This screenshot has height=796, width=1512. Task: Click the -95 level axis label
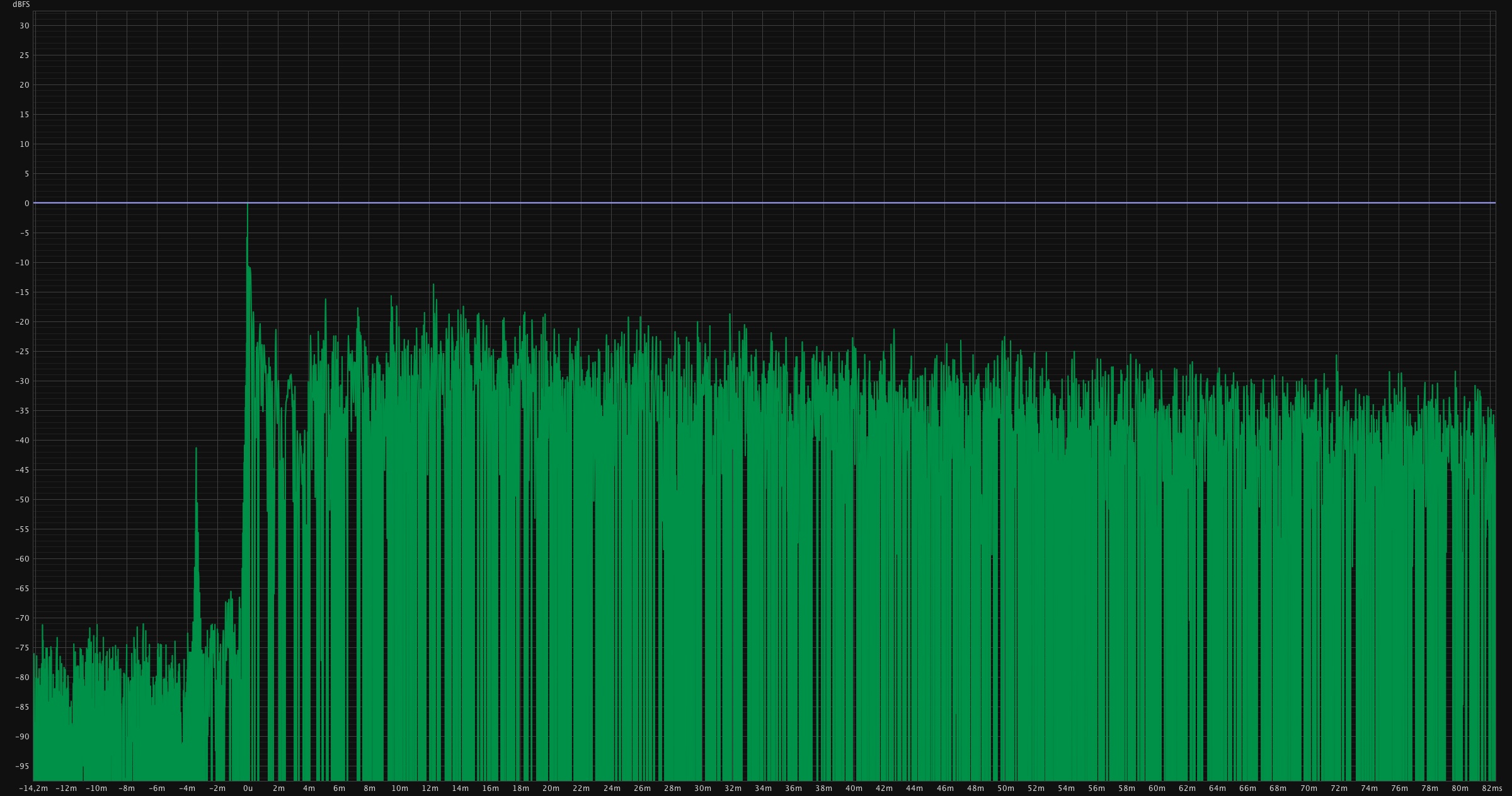(x=22, y=766)
